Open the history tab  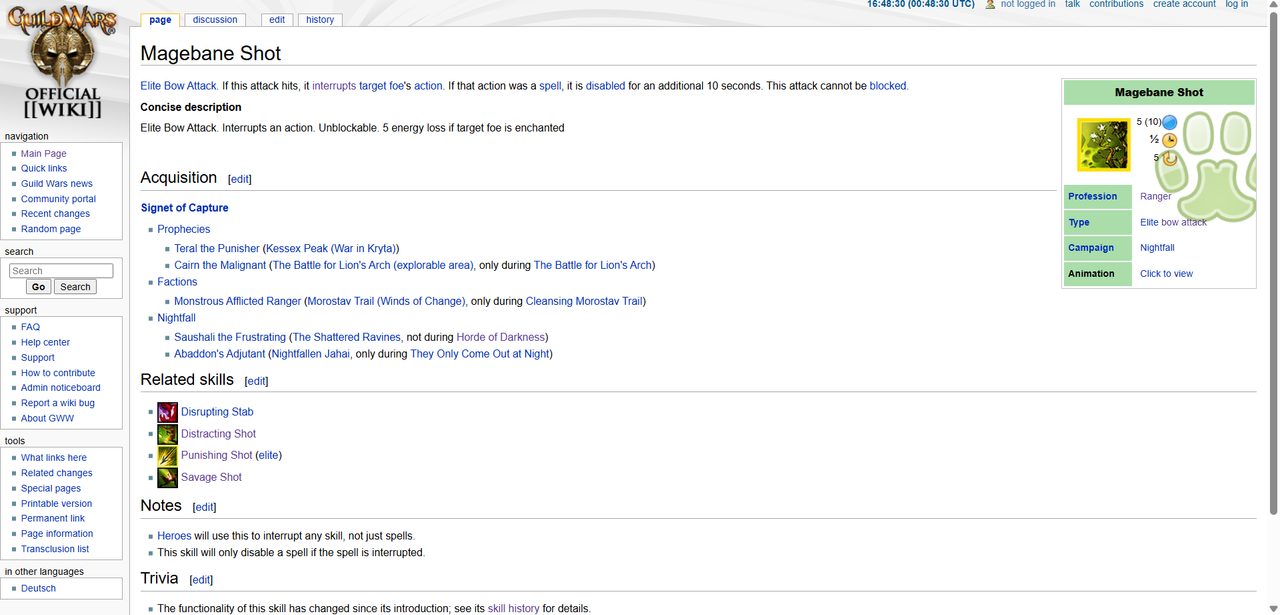coord(320,20)
